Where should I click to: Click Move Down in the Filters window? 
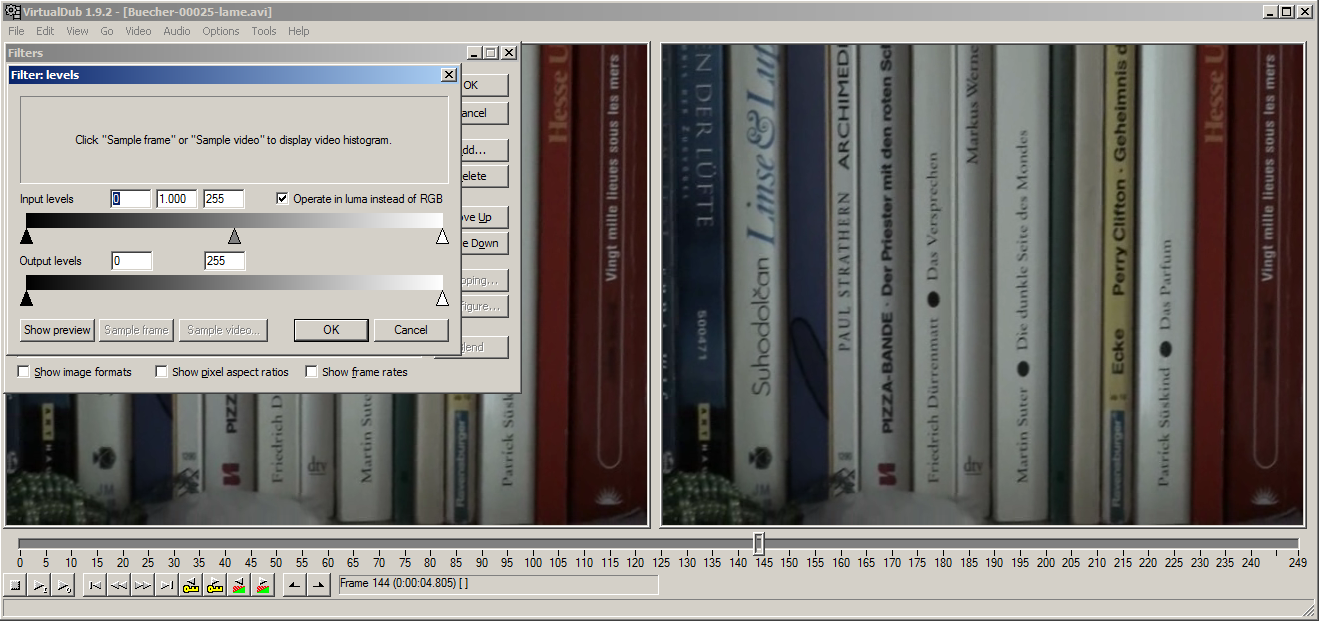(484, 243)
